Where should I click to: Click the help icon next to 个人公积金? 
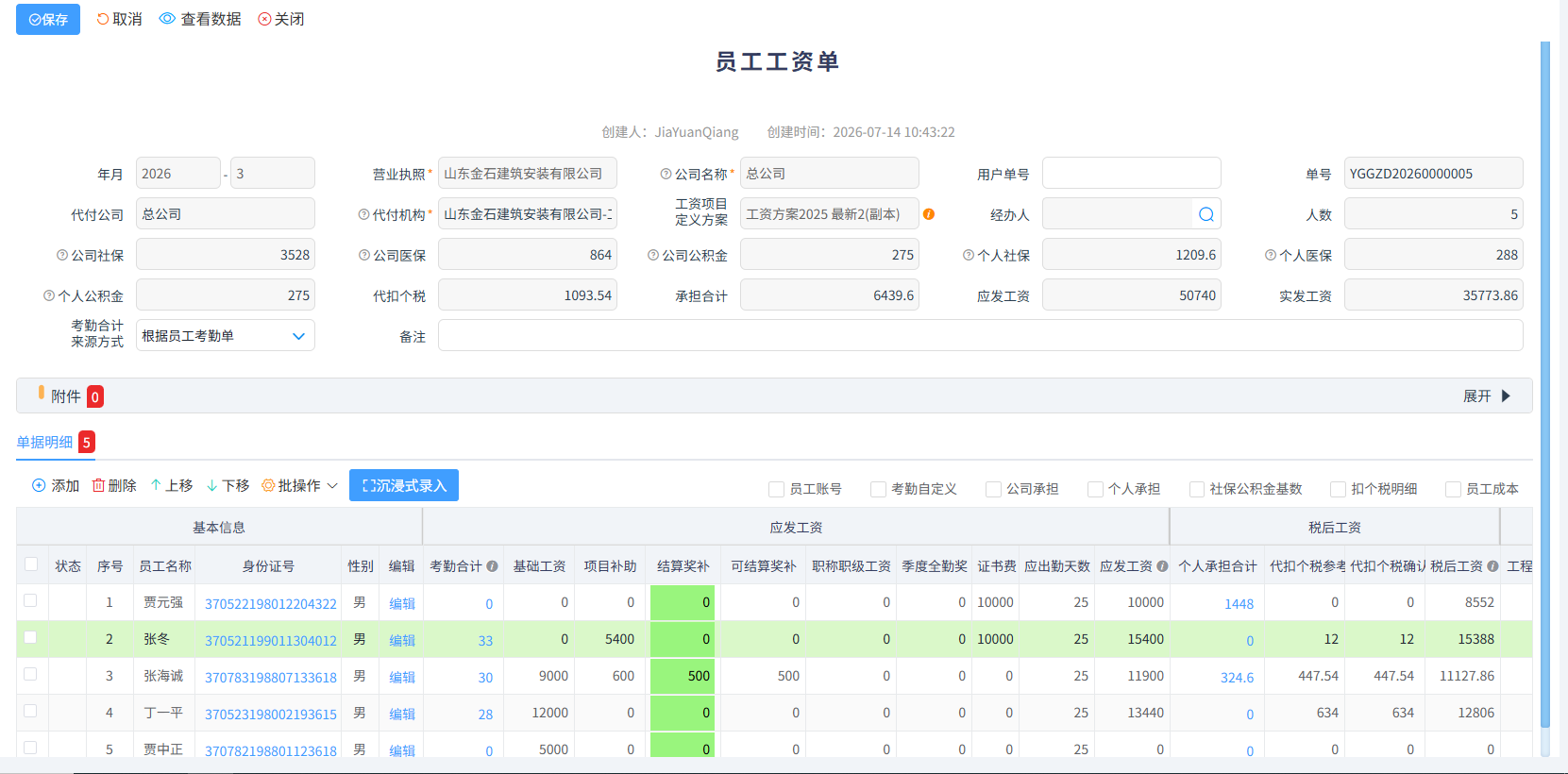[x=49, y=295]
